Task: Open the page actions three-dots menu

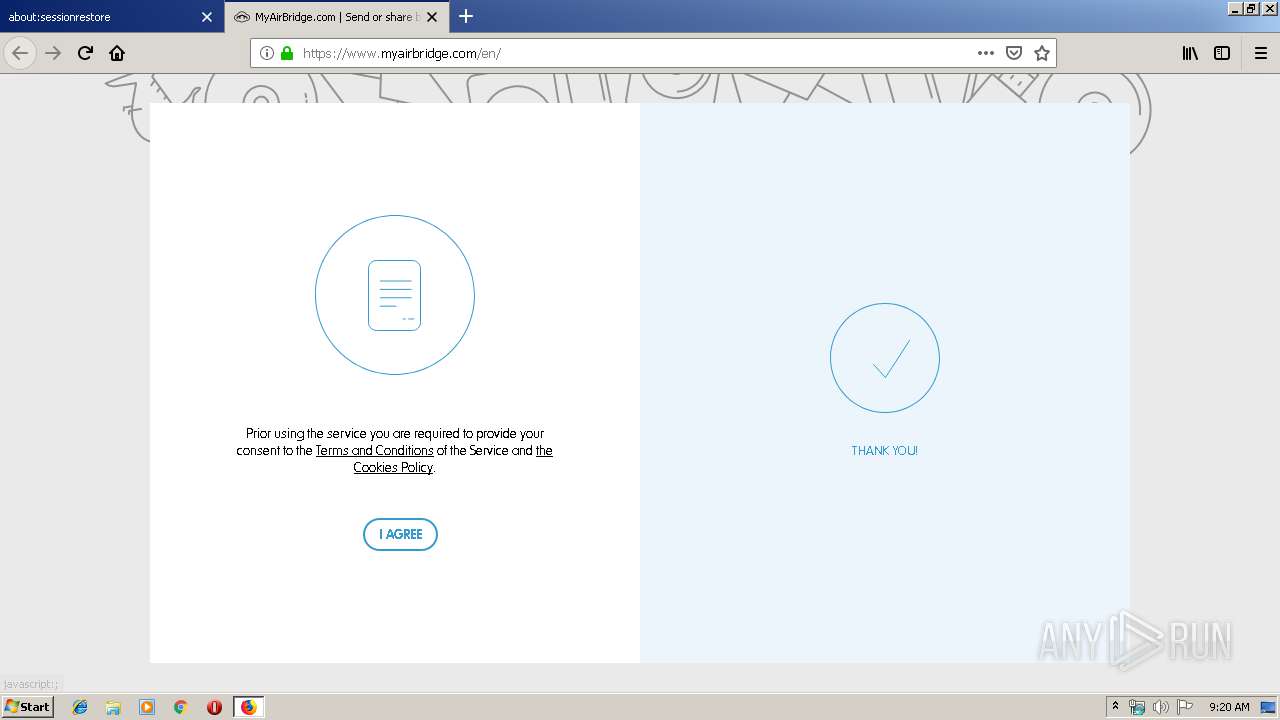Action: [986, 53]
